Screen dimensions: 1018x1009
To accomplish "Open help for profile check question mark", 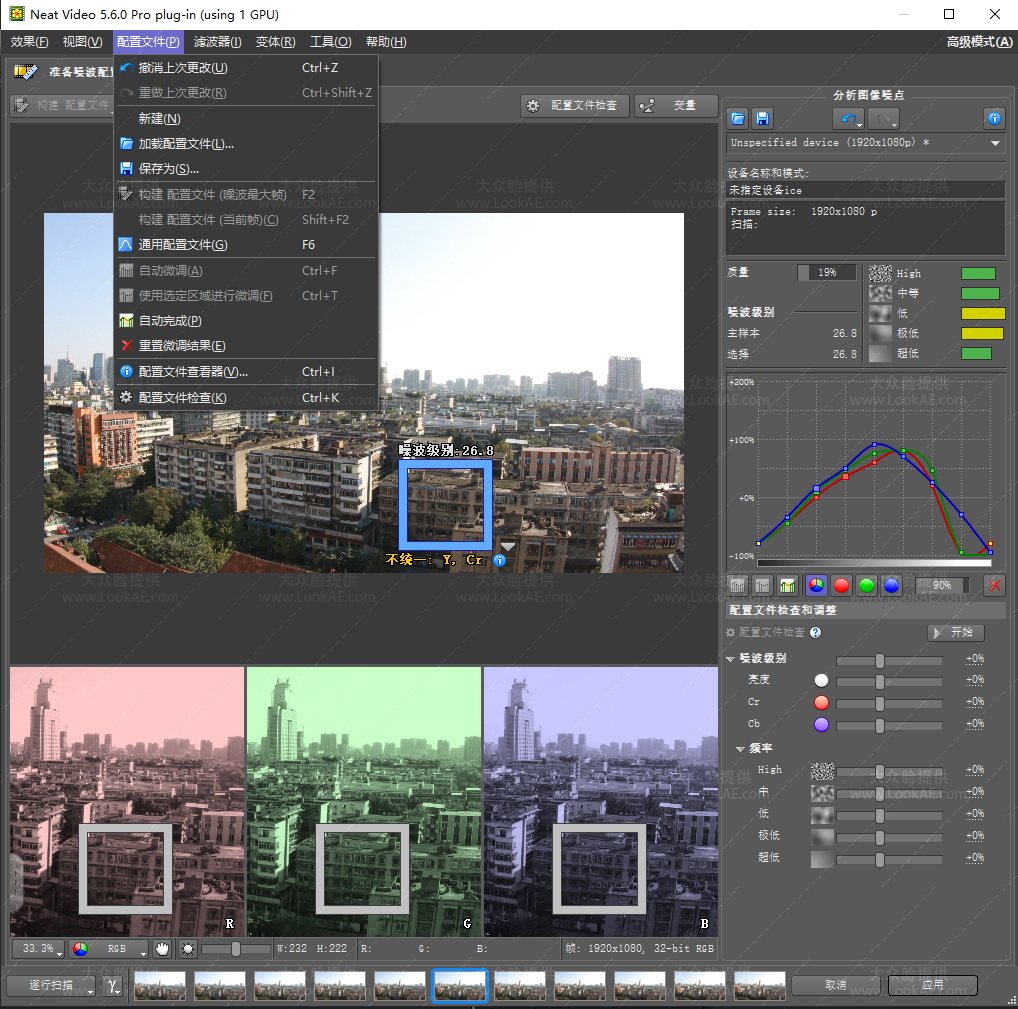I will click(x=815, y=632).
